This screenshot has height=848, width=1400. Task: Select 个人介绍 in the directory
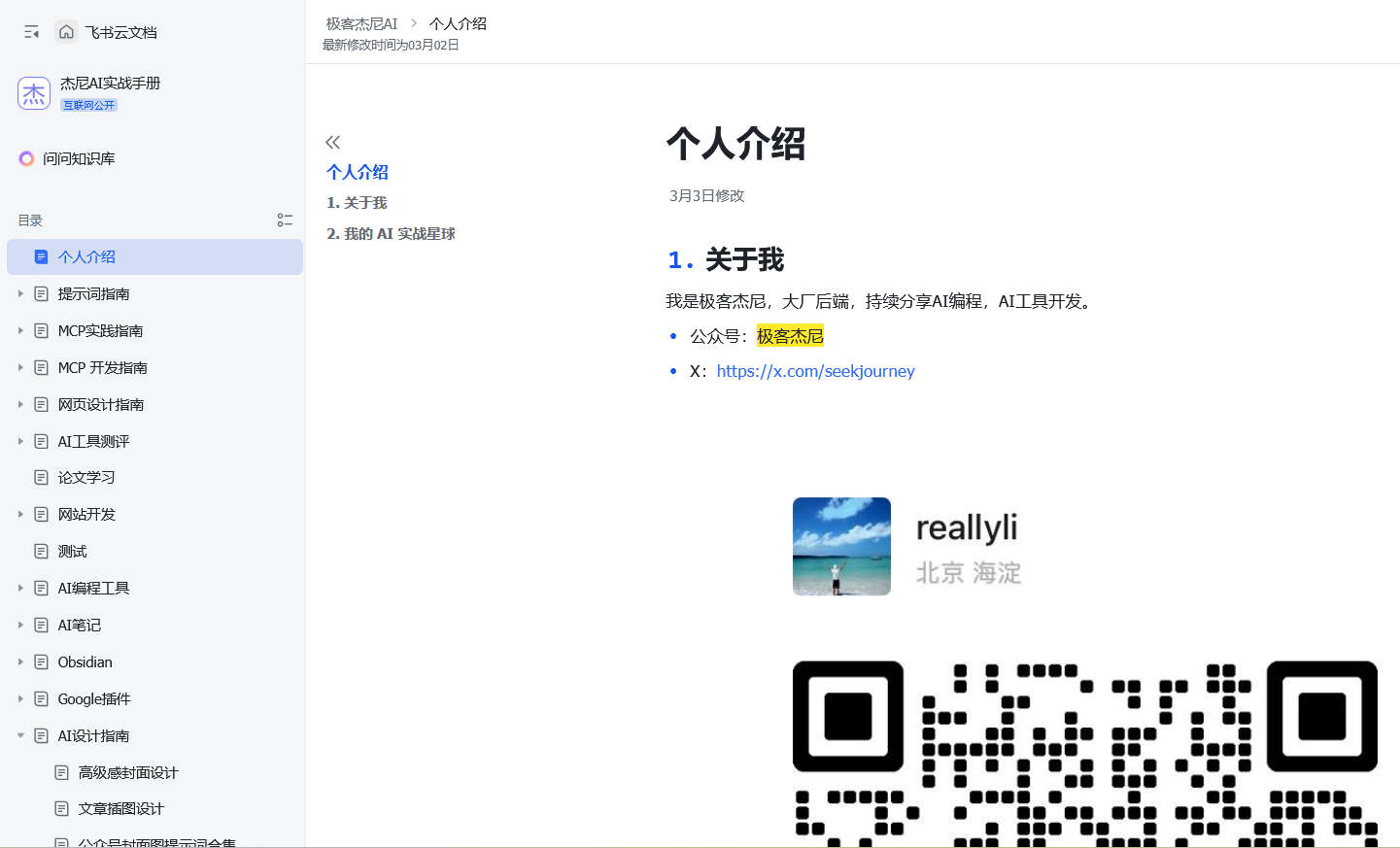(x=154, y=256)
